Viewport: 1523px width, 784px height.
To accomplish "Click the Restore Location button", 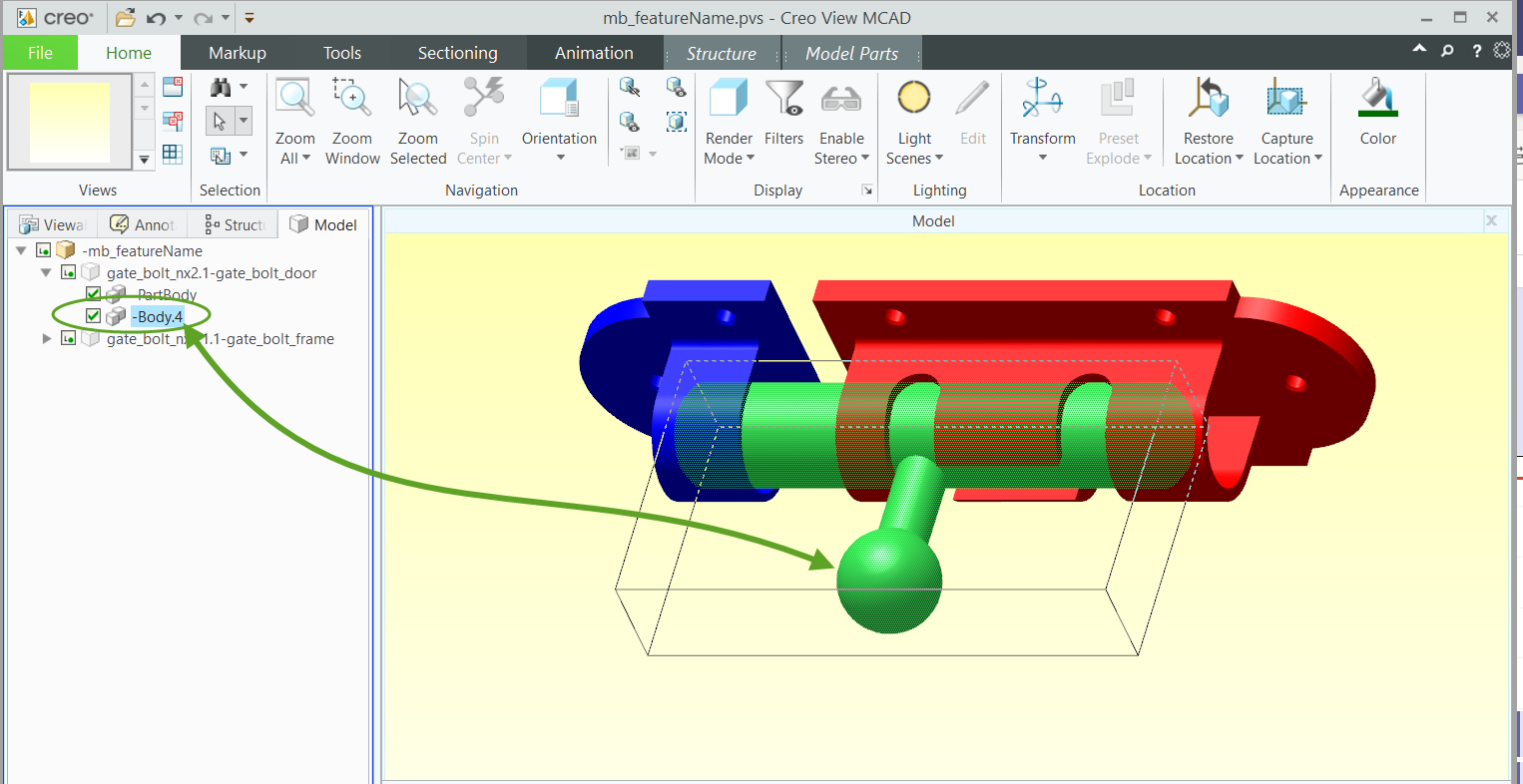I will (1209, 122).
